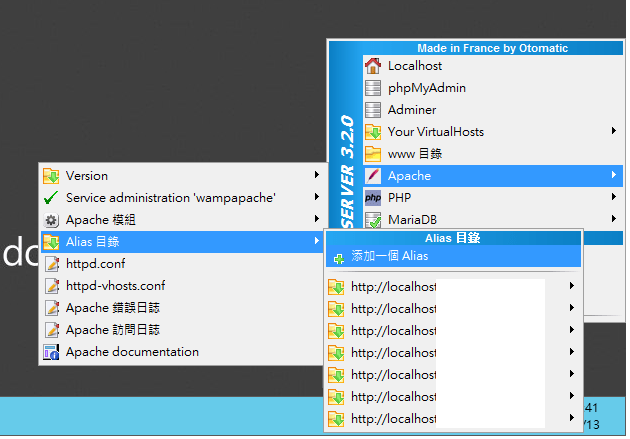Image resolution: width=630 pixels, height=439 pixels.
Task: Open Apache 錯誤日誌 log file
Action: point(112,308)
